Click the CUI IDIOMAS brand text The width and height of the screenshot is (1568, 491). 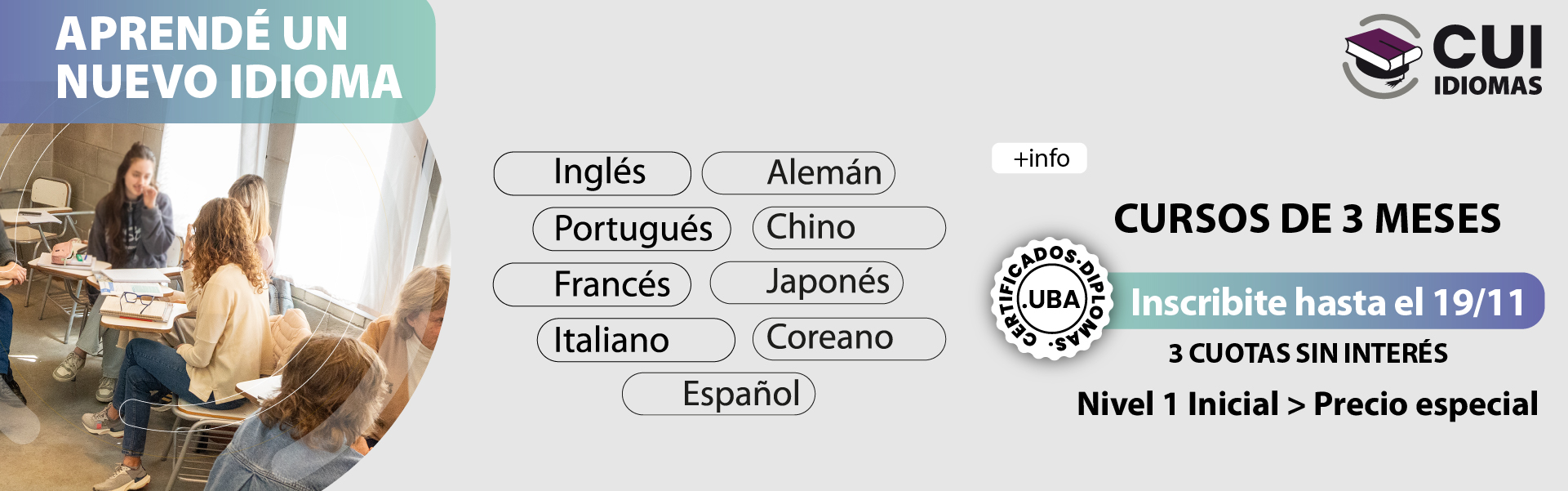(x=1487, y=60)
